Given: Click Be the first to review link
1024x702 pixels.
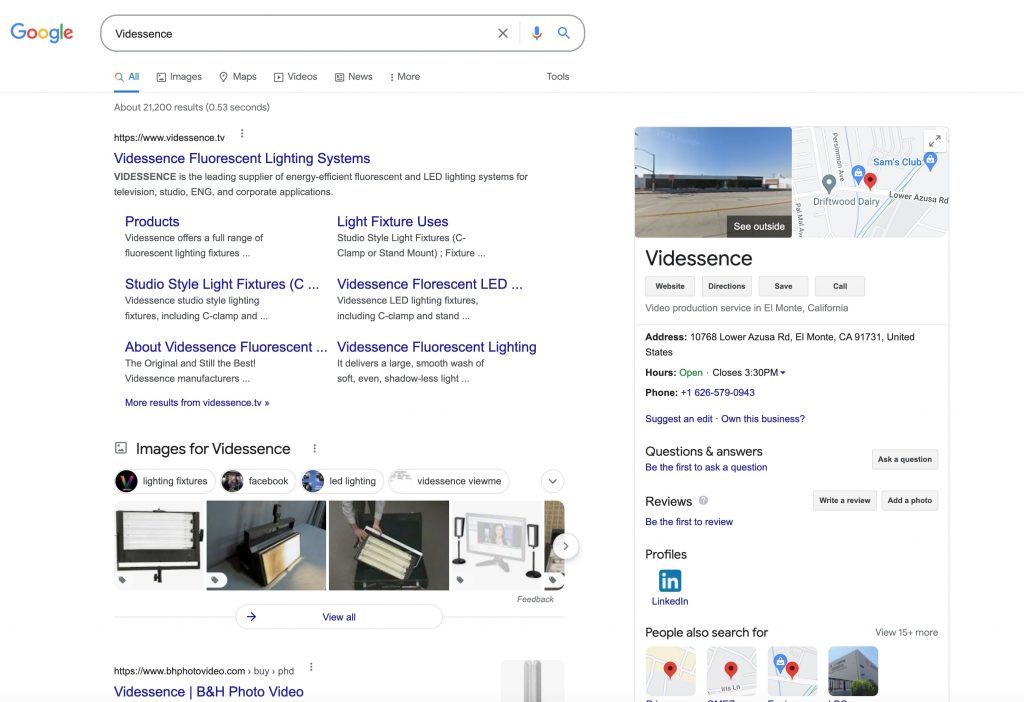Looking at the screenshot, I should 689,522.
